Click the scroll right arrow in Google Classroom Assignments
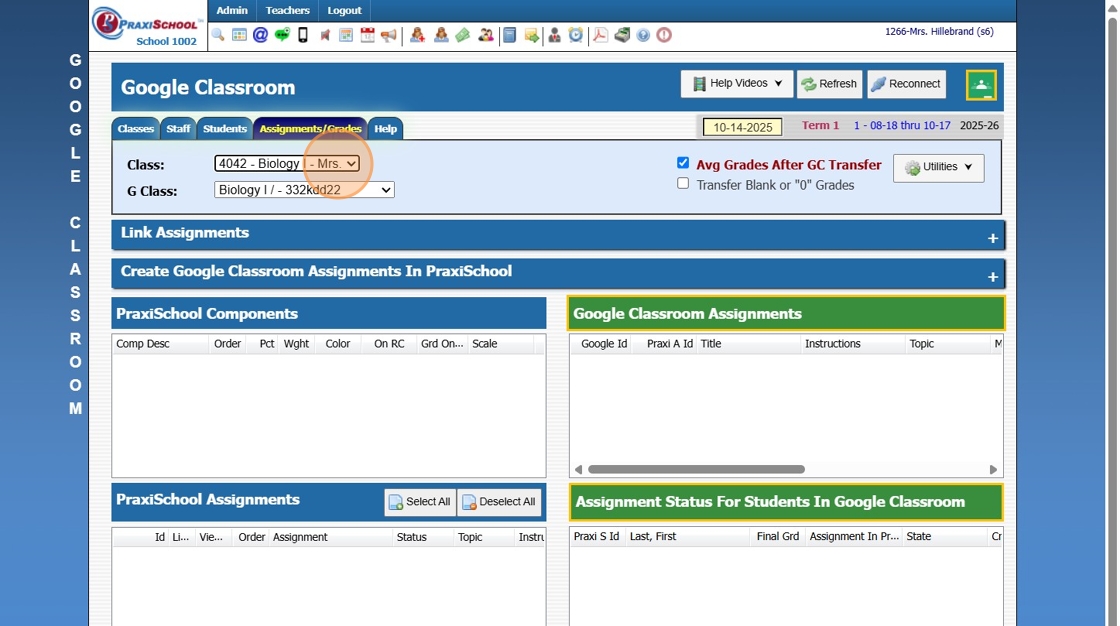This screenshot has height=626, width=1120. [x=993, y=470]
